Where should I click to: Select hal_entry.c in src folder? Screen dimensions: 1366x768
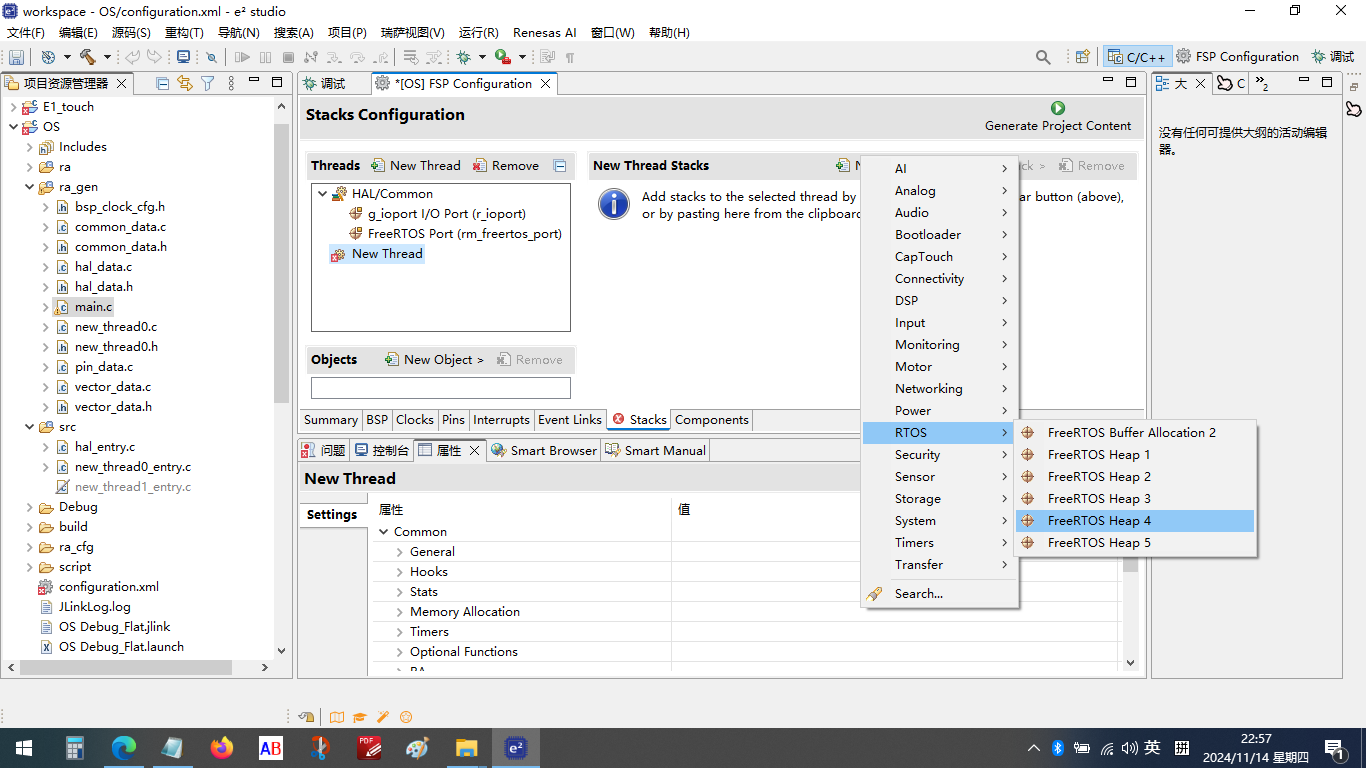click(104, 447)
